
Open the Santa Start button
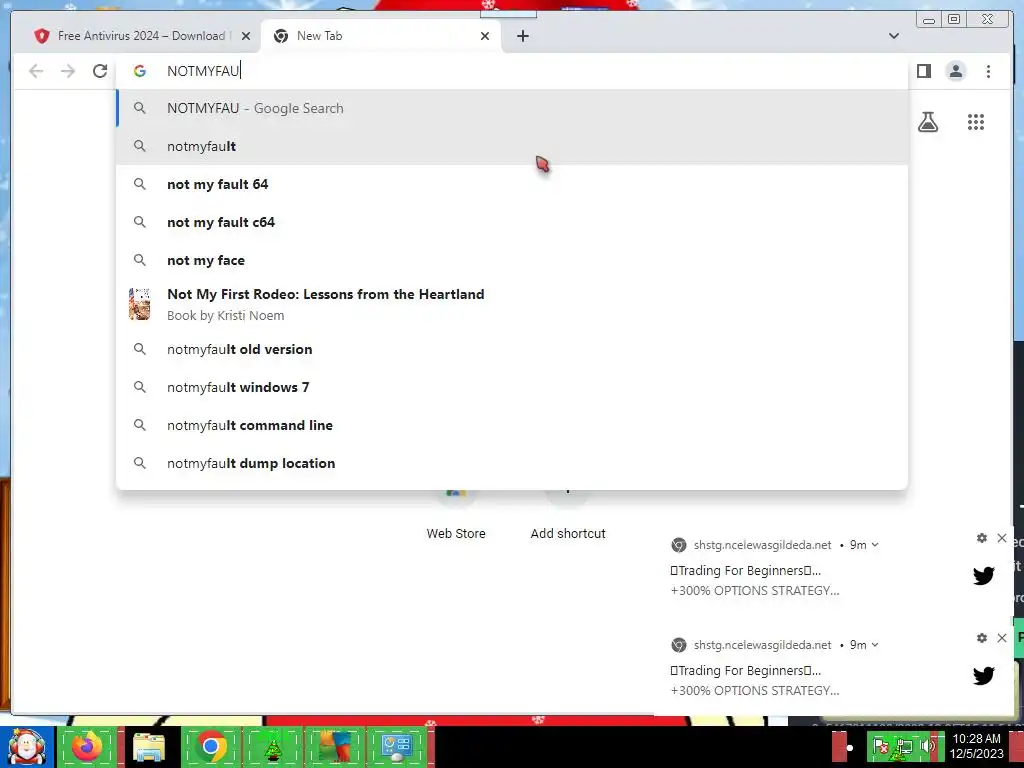pyautogui.click(x=26, y=747)
